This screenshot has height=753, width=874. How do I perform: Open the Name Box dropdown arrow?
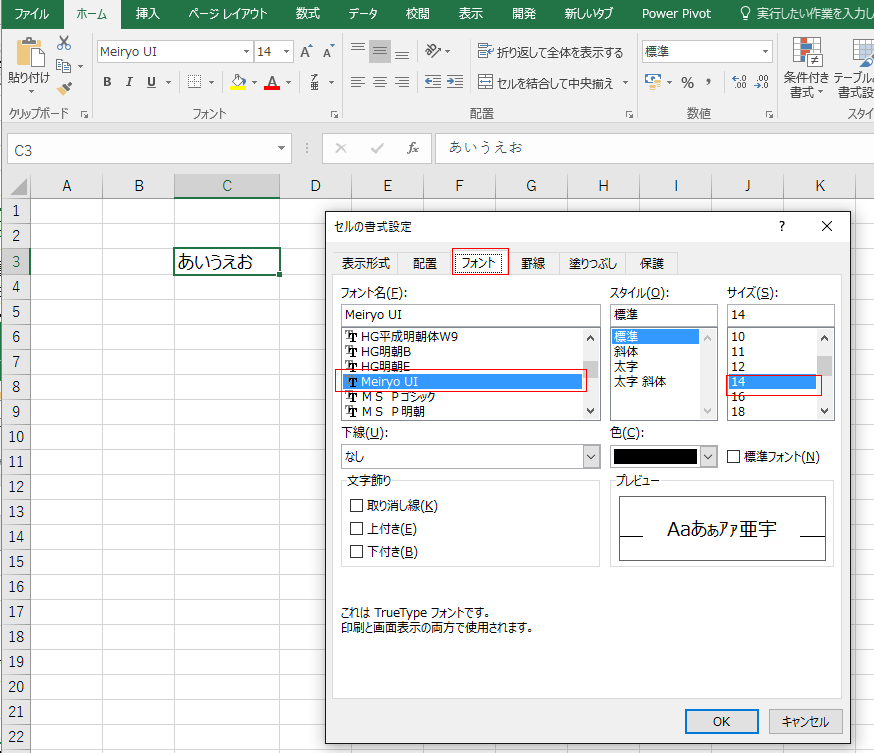point(283,149)
